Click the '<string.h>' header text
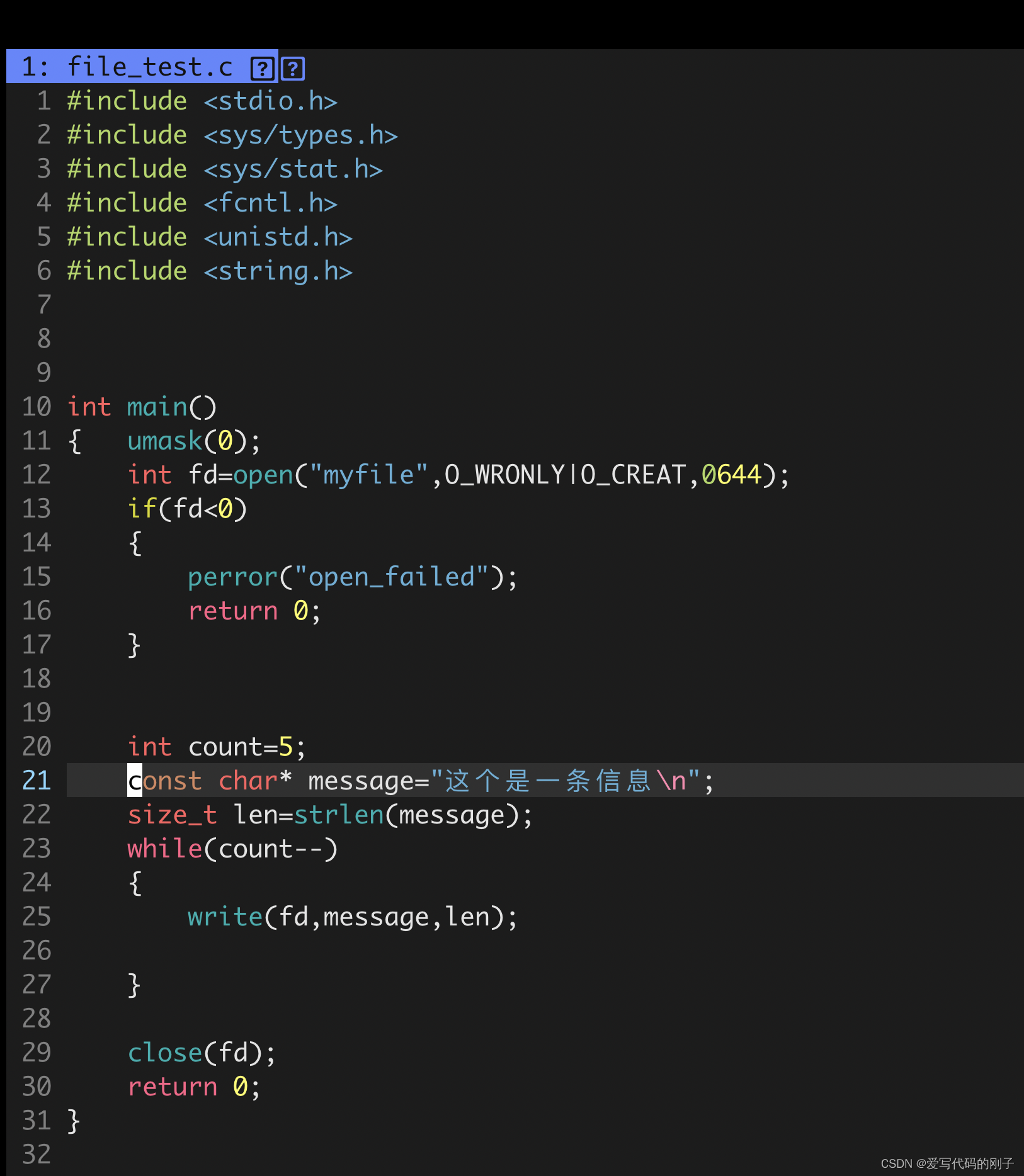 tap(278, 271)
